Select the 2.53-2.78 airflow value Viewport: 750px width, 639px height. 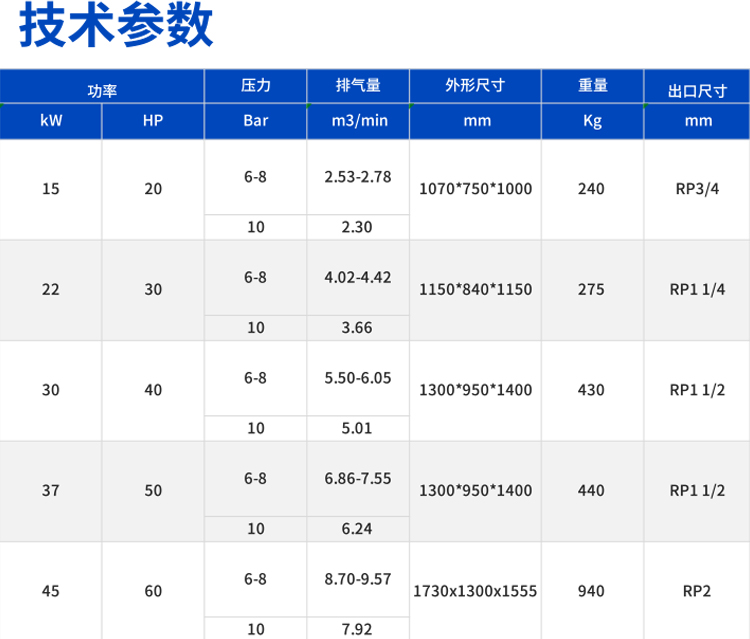(x=358, y=177)
